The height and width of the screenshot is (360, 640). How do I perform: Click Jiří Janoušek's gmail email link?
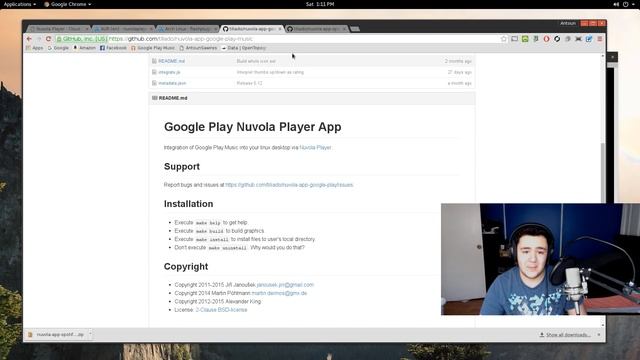pyautogui.click(x=285, y=285)
